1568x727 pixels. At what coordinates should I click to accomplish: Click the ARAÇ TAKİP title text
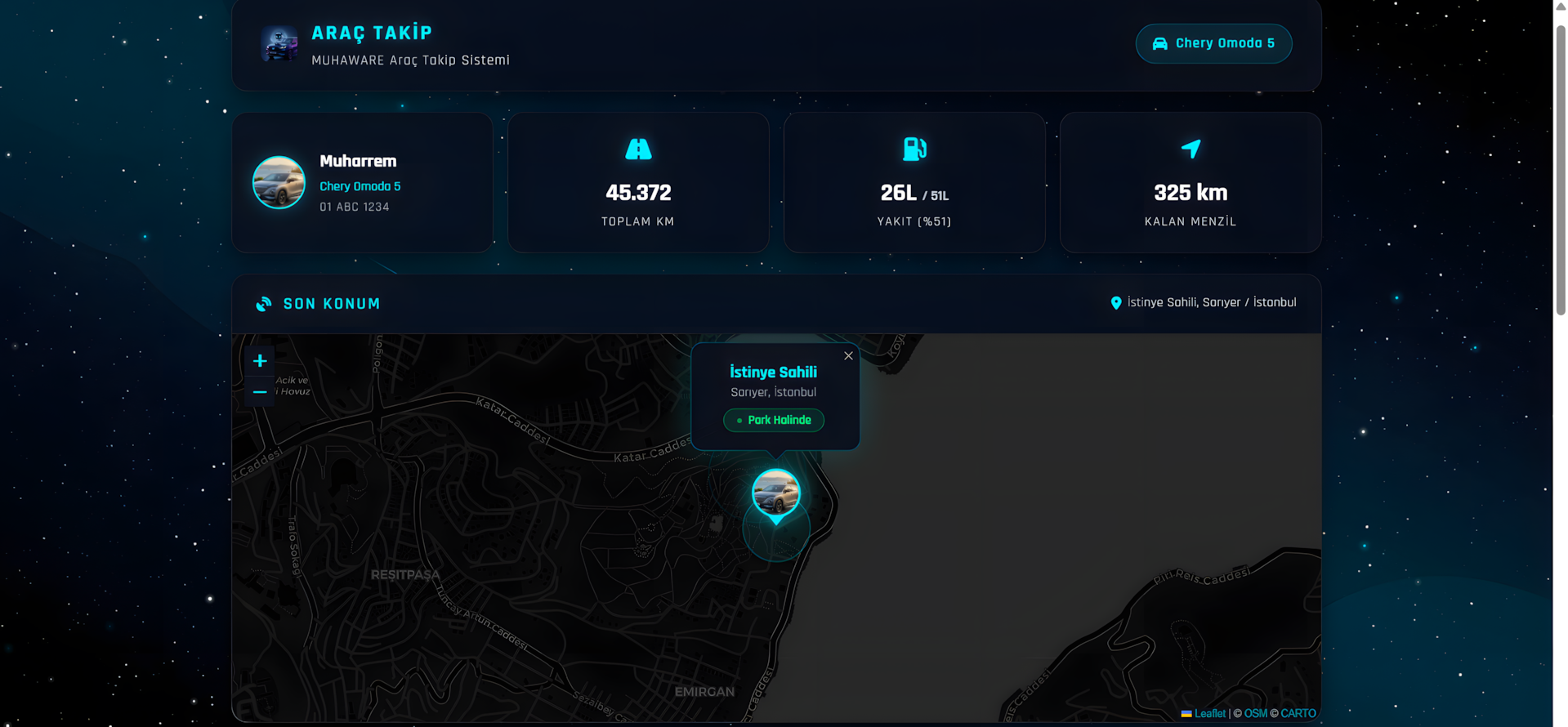click(372, 33)
